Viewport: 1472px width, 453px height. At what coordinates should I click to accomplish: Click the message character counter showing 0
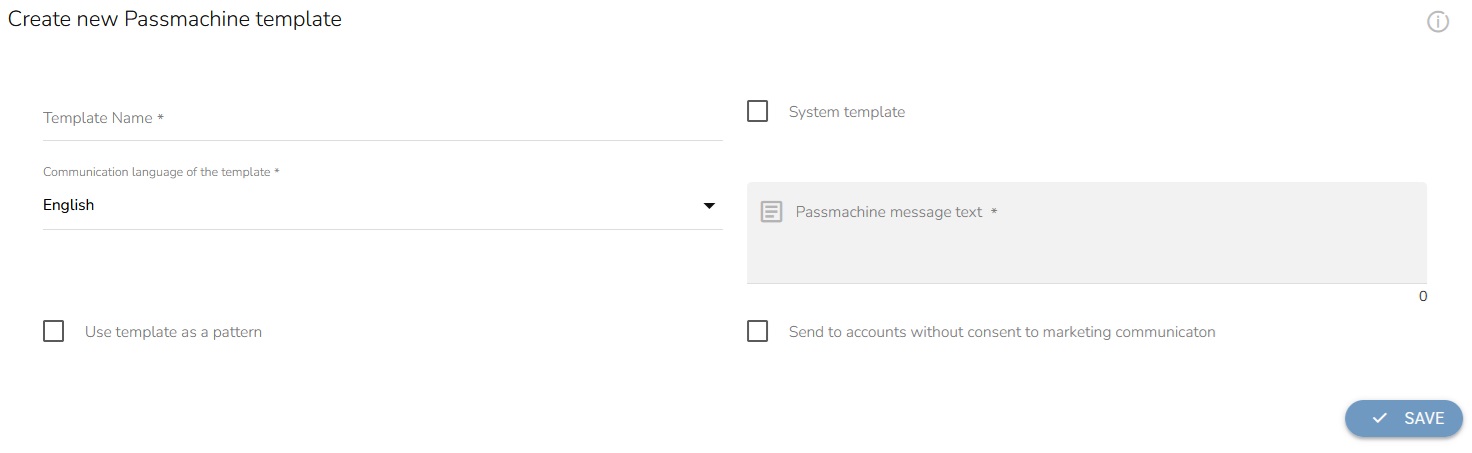(1422, 297)
